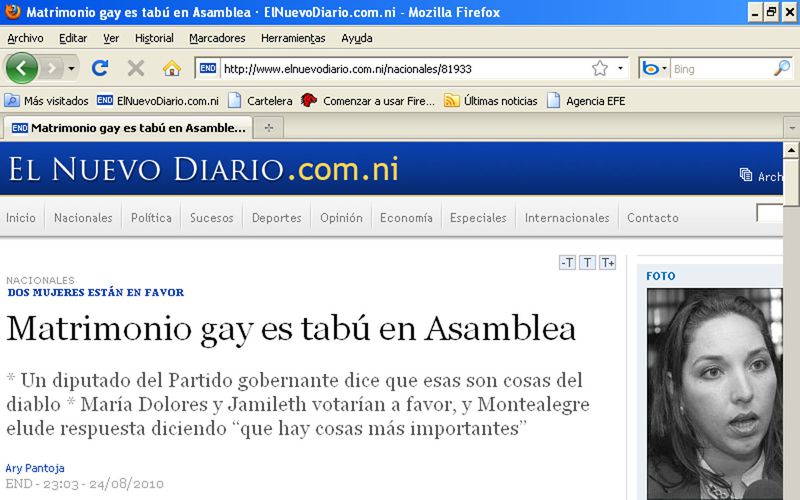Open the ElNuevoDiario.com.ni bookmark
This screenshot has width=800, height=500.
pyautogui.click(x=158, y=101)
